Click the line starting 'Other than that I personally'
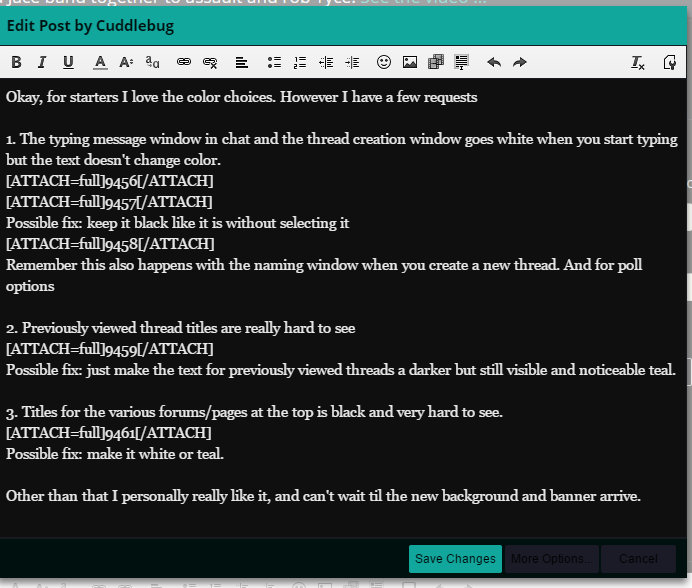 pos(323,496)
